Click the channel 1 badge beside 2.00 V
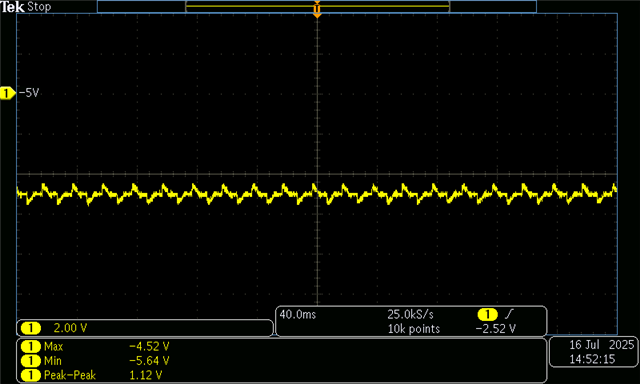The width and height of the screenshot is (640, 384). tap(31, 328)
